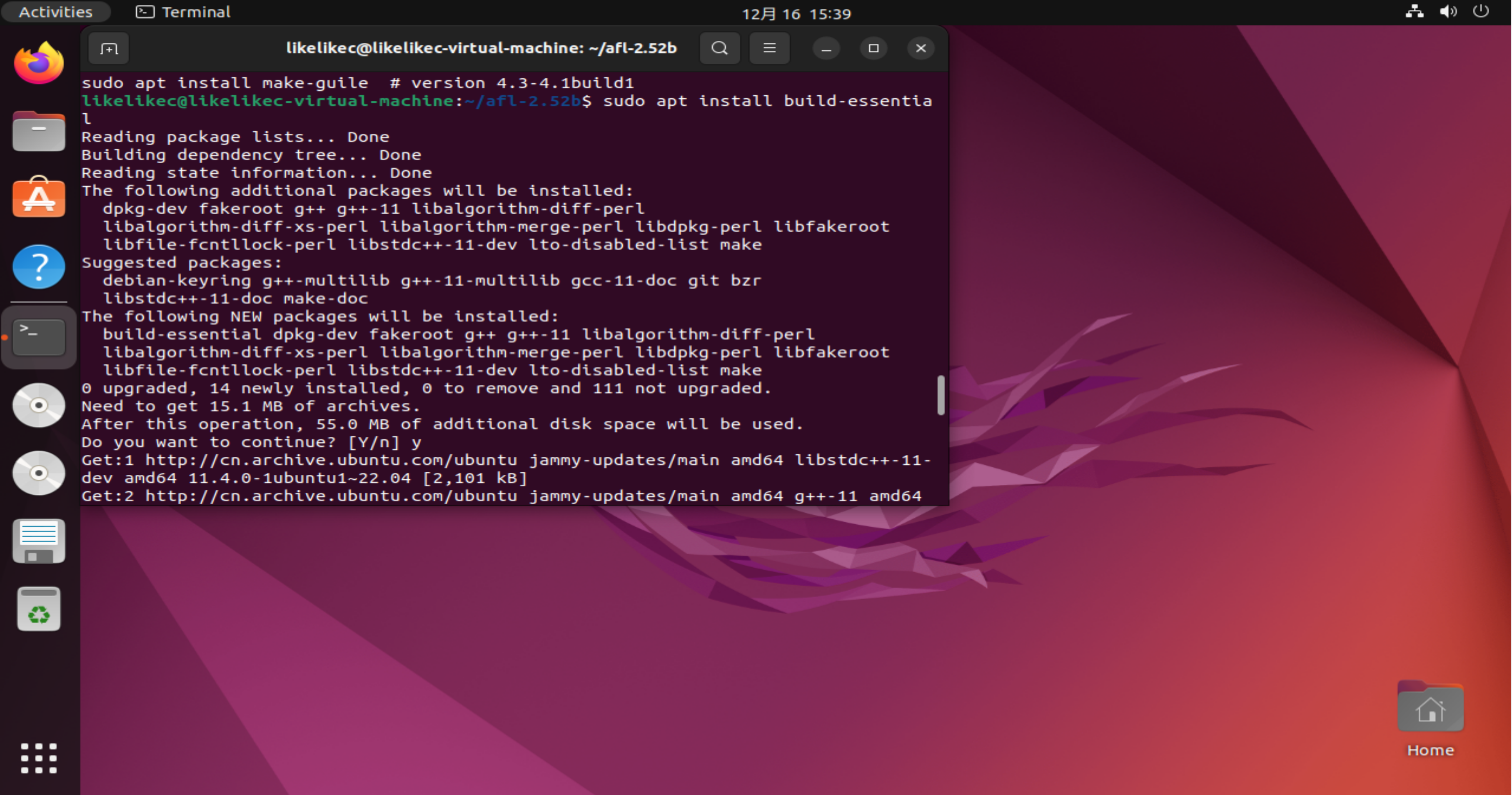Open the floppy disk drive icon
Image resolution: width=1512 pixels, height=795 pixels.
coord(39,541)
